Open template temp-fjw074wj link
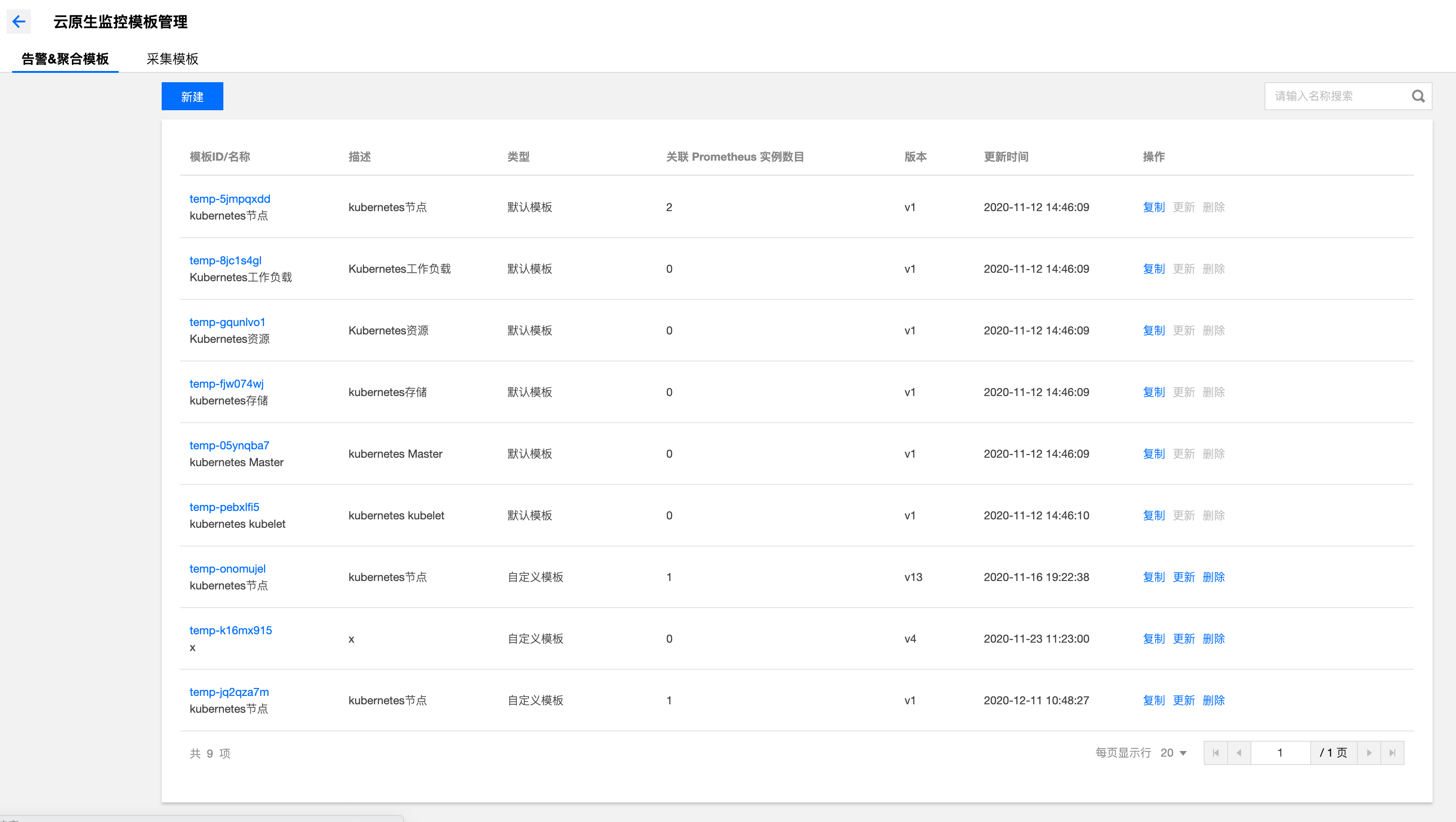The image size is (1456, 822). [x=226, y=383]
